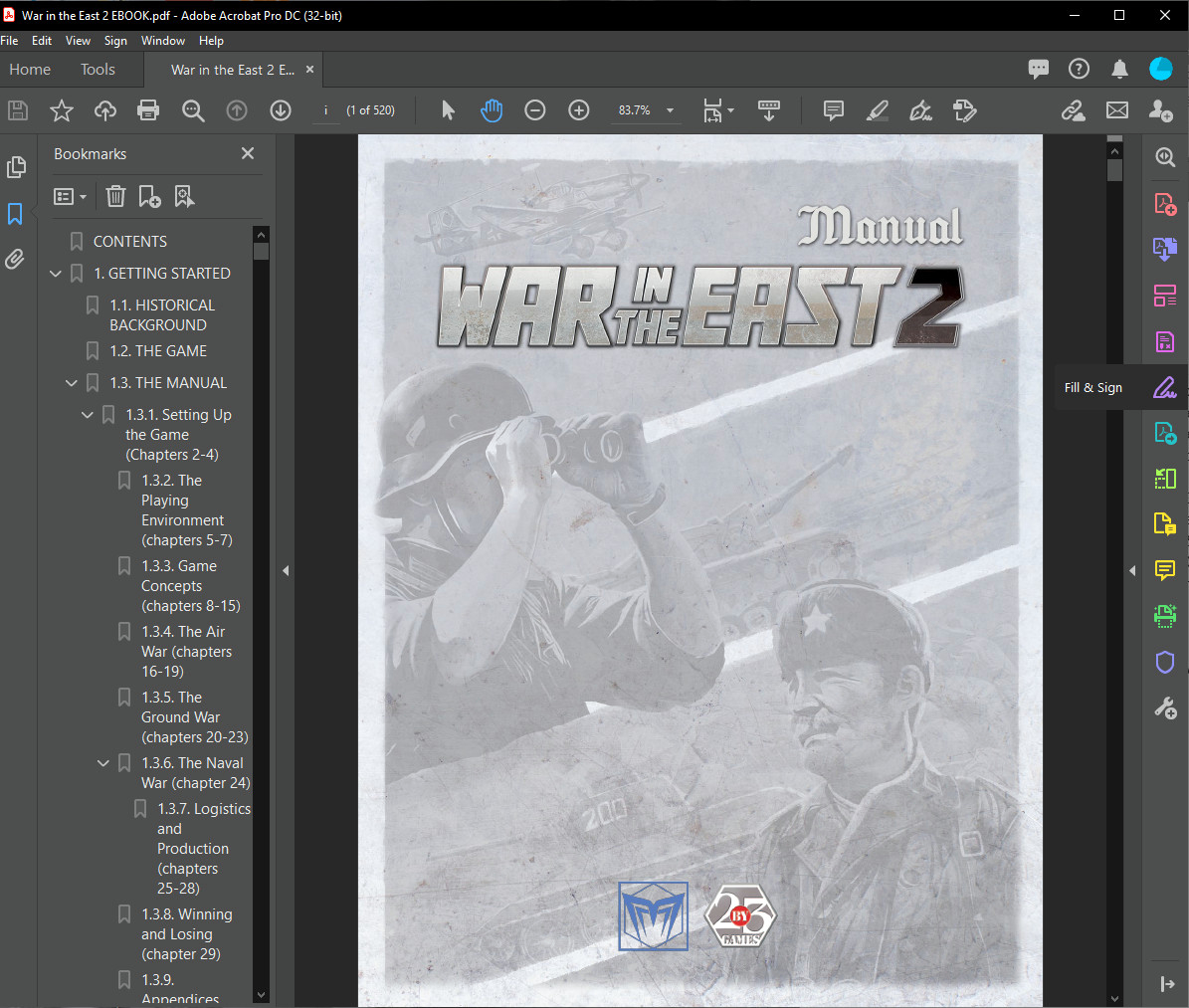Find current bookmark icon
Viewport: 1189px width, 1008px height.
184,197
